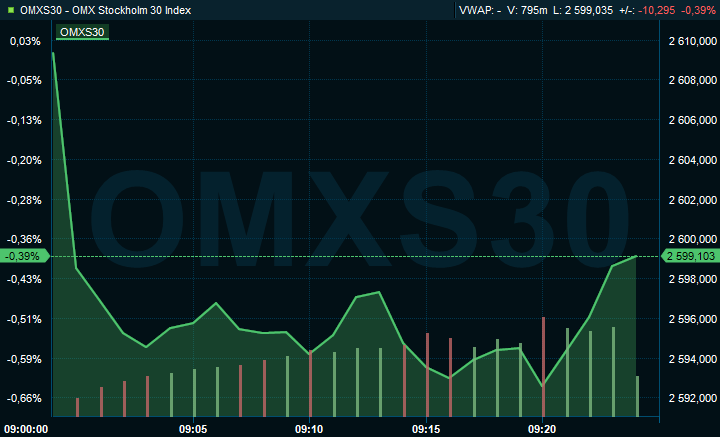Screen dimensions: 720x437
Task: Click the green -0,39% left axis marker
Action: pyautogui.click(x=24, y=256)
